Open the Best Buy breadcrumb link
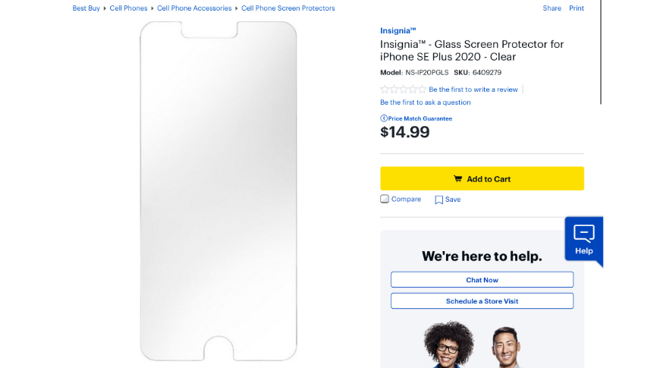660x368 pixels. pos(86,8)
